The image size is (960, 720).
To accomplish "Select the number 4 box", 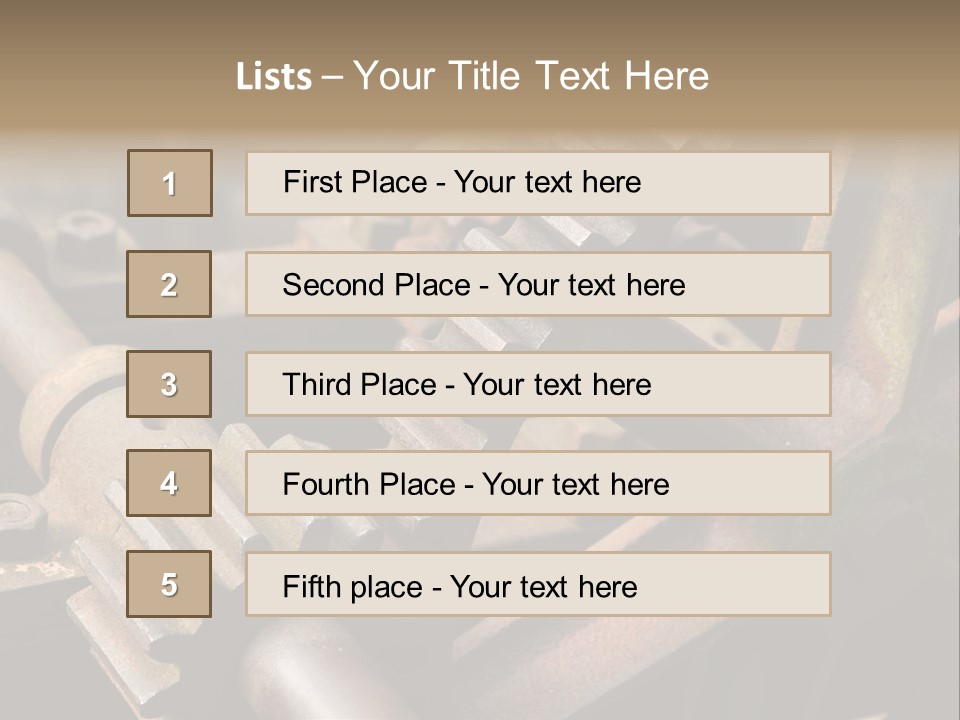I will point(169,483).
